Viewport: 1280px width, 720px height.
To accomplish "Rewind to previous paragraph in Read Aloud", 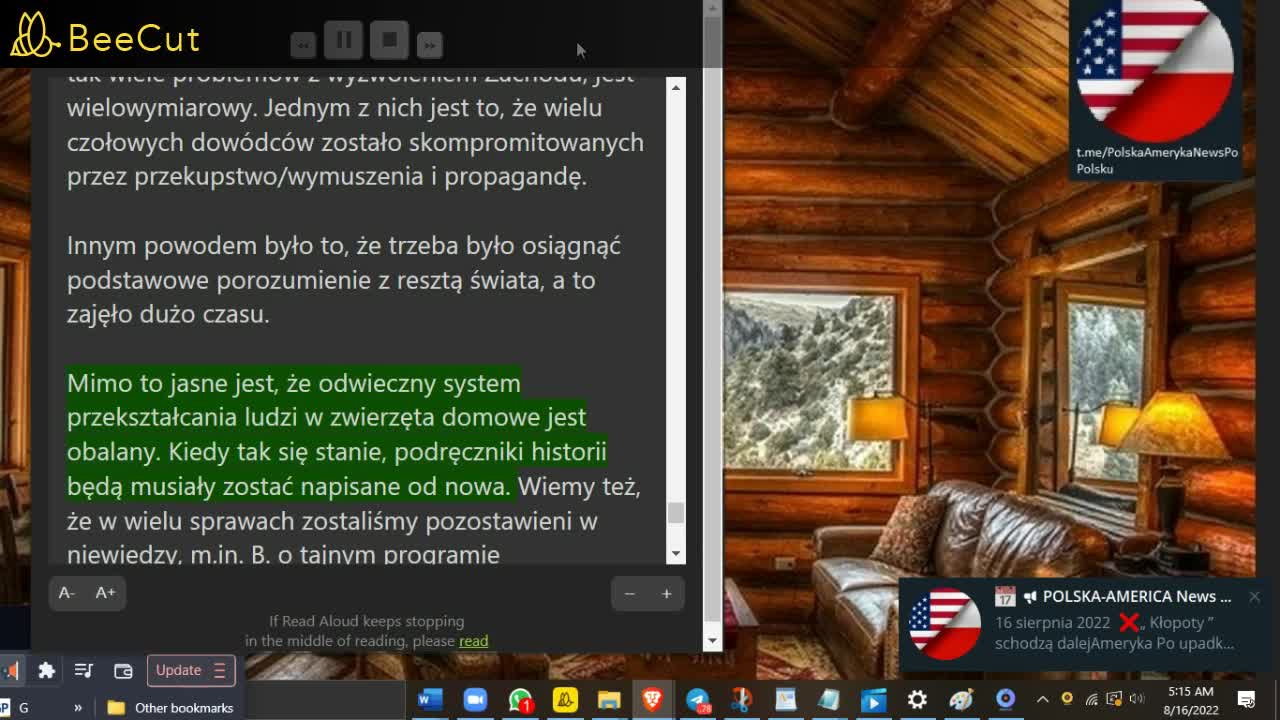I will [x=303, y=44].
